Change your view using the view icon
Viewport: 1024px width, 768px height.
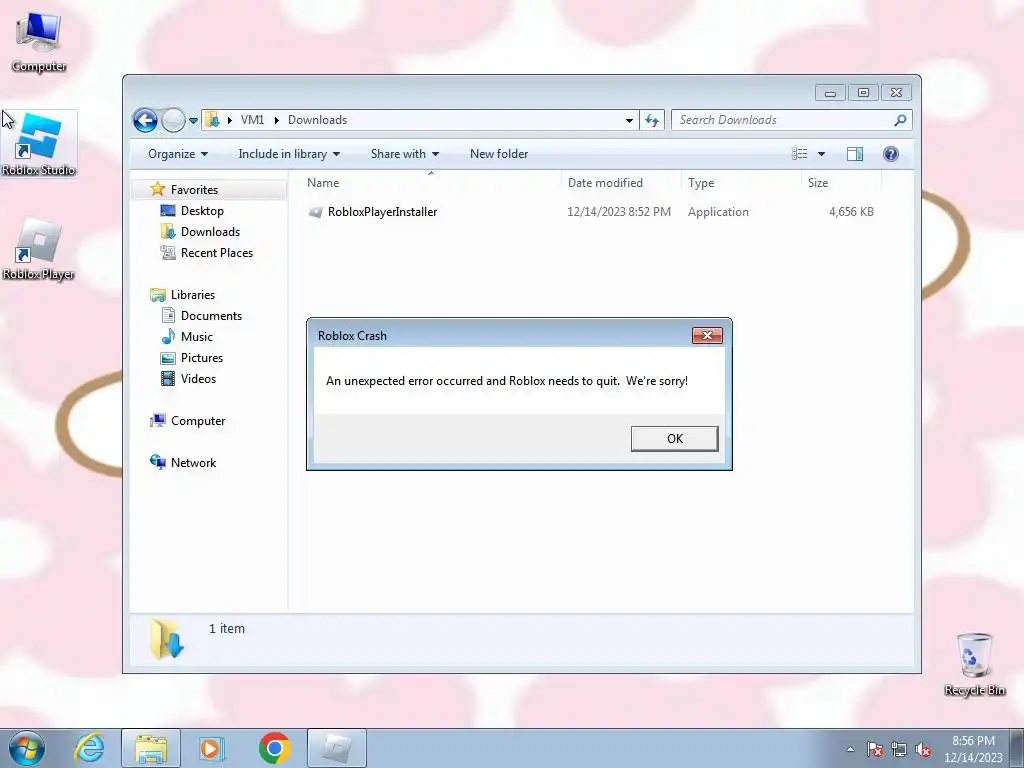[x=800, y=154]
